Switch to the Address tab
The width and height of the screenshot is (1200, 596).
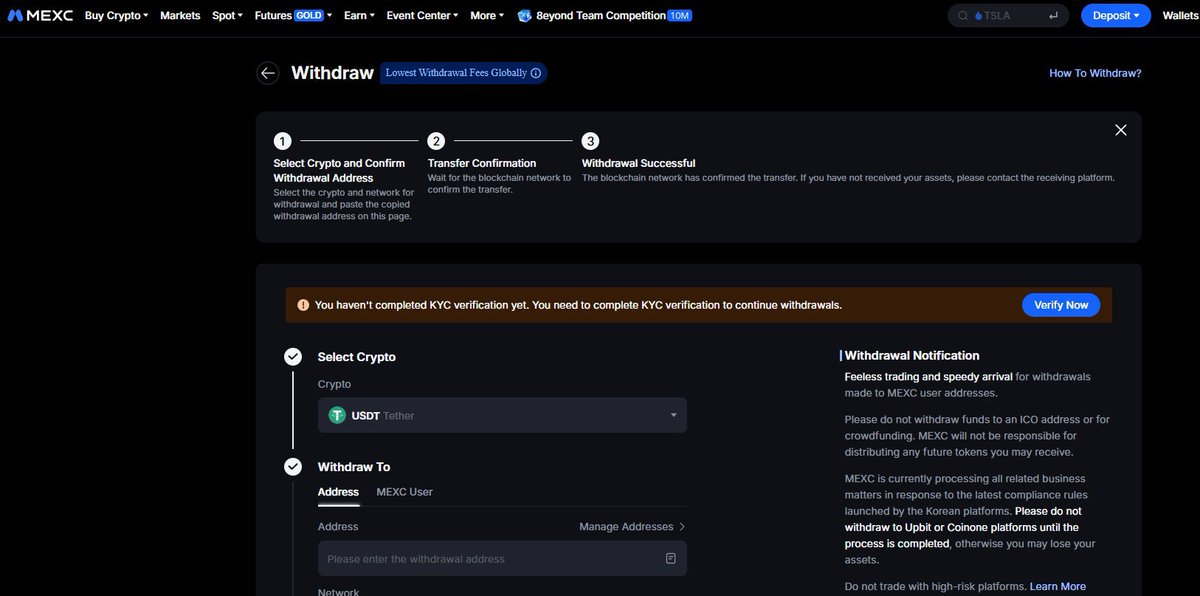coord(338,492)
